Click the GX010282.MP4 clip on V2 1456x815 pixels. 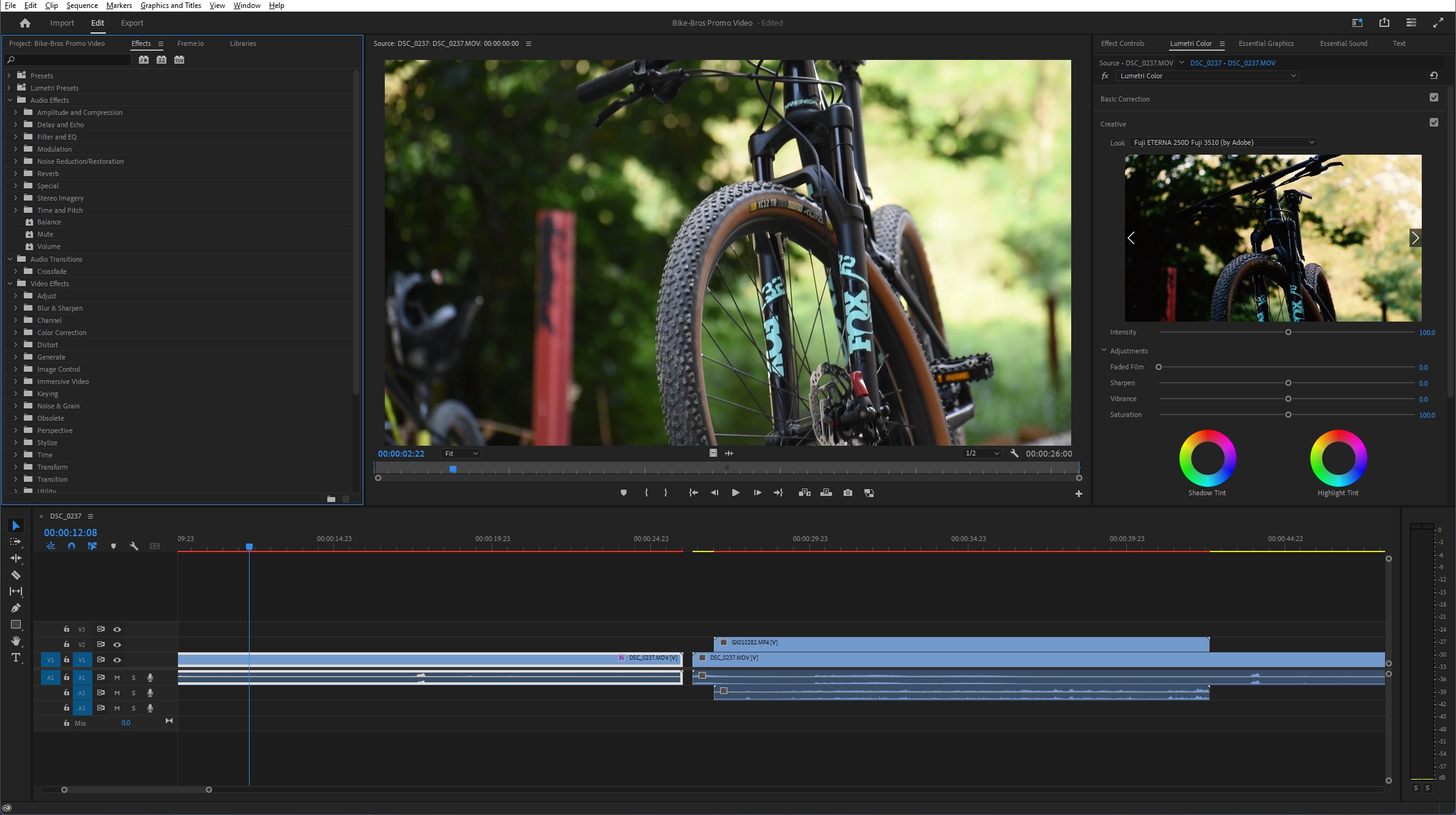click(960, 643)
